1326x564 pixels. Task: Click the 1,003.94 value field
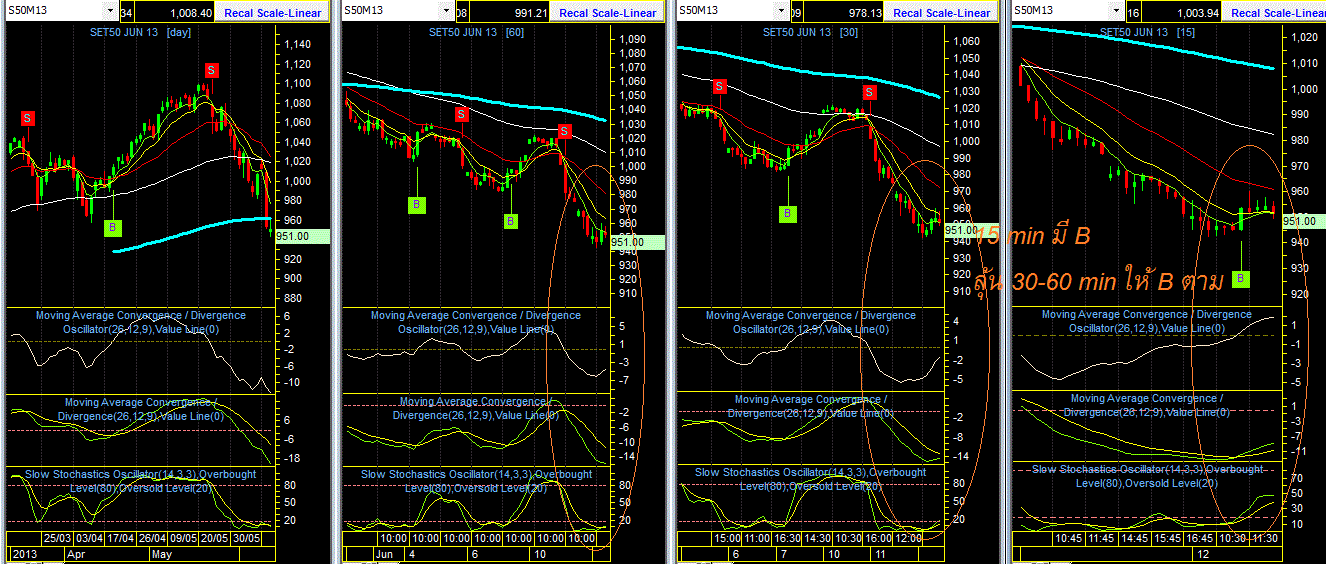1180,13
